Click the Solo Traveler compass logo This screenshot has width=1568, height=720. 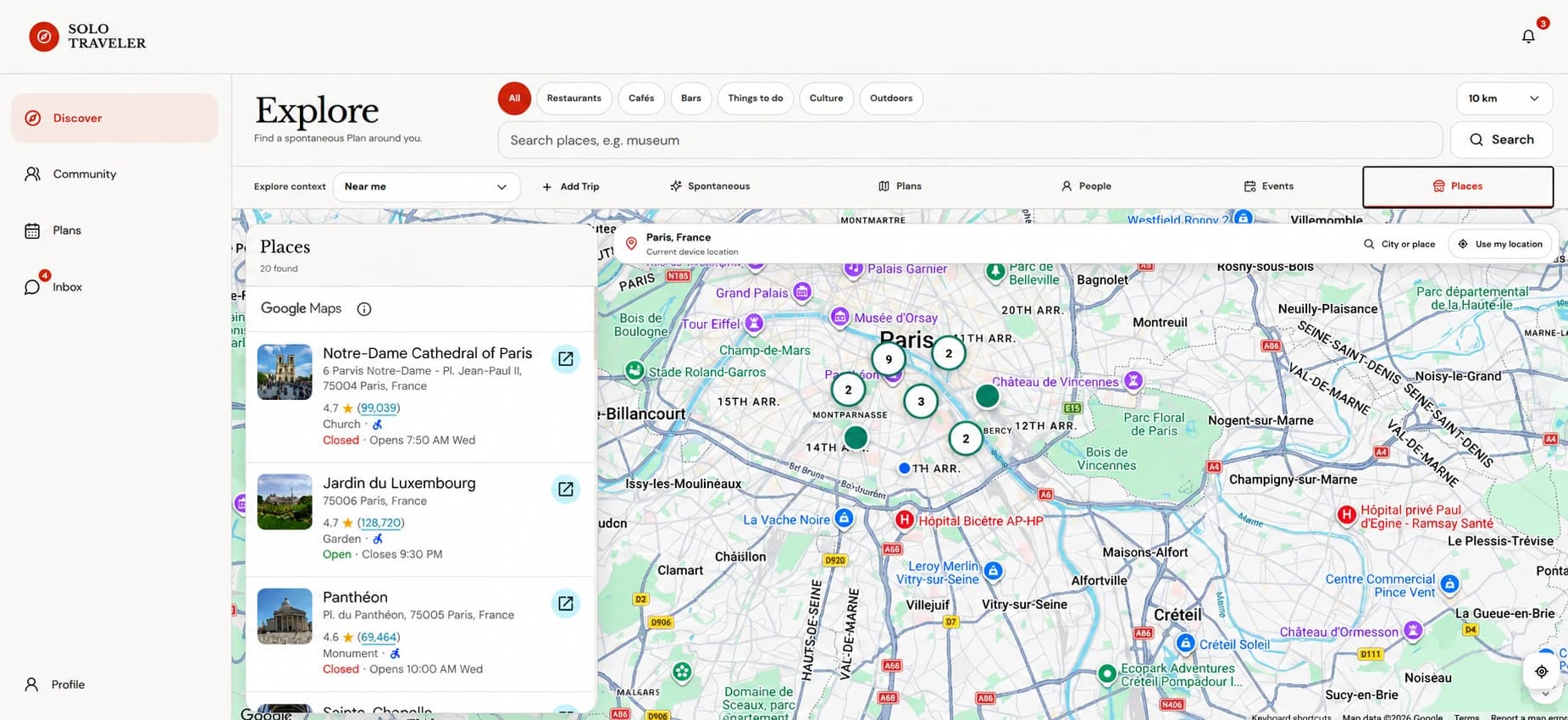(x=44, y=36)
